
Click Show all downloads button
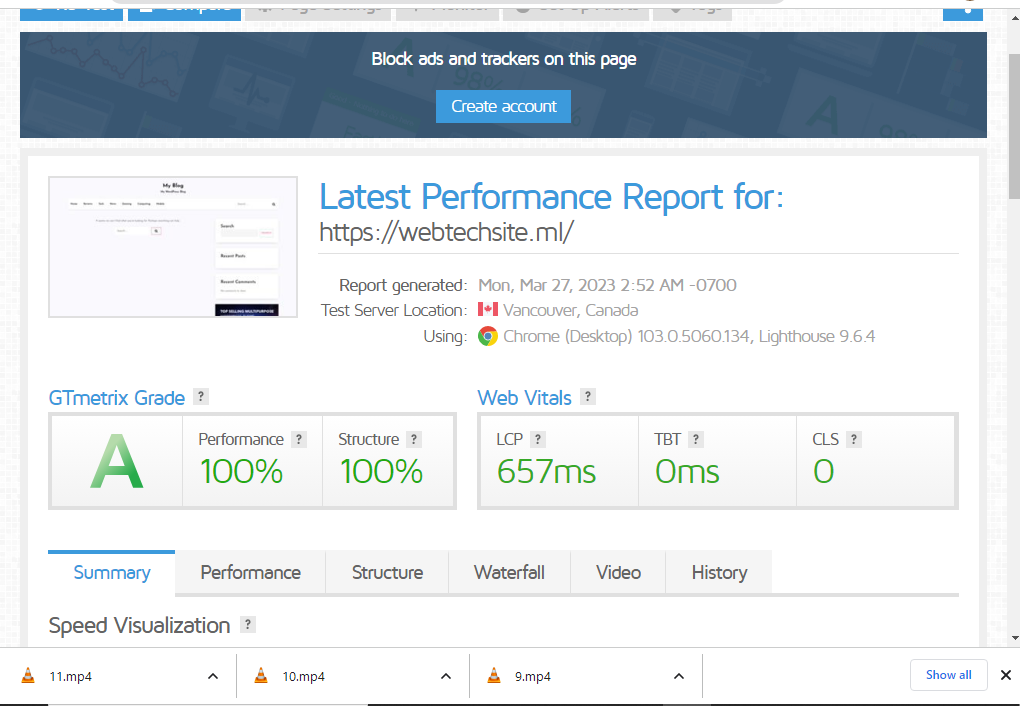tap(948, 675)
